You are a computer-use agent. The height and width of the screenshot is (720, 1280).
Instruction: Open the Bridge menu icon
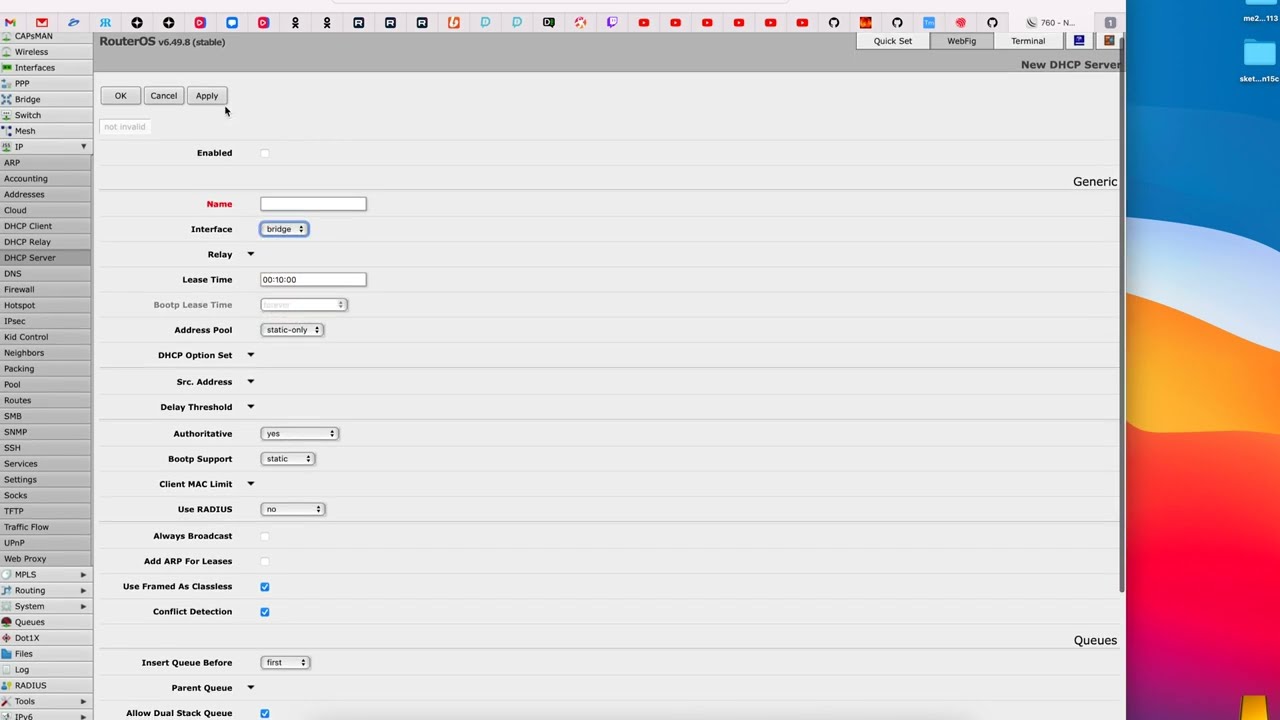(x=7, y=100)
